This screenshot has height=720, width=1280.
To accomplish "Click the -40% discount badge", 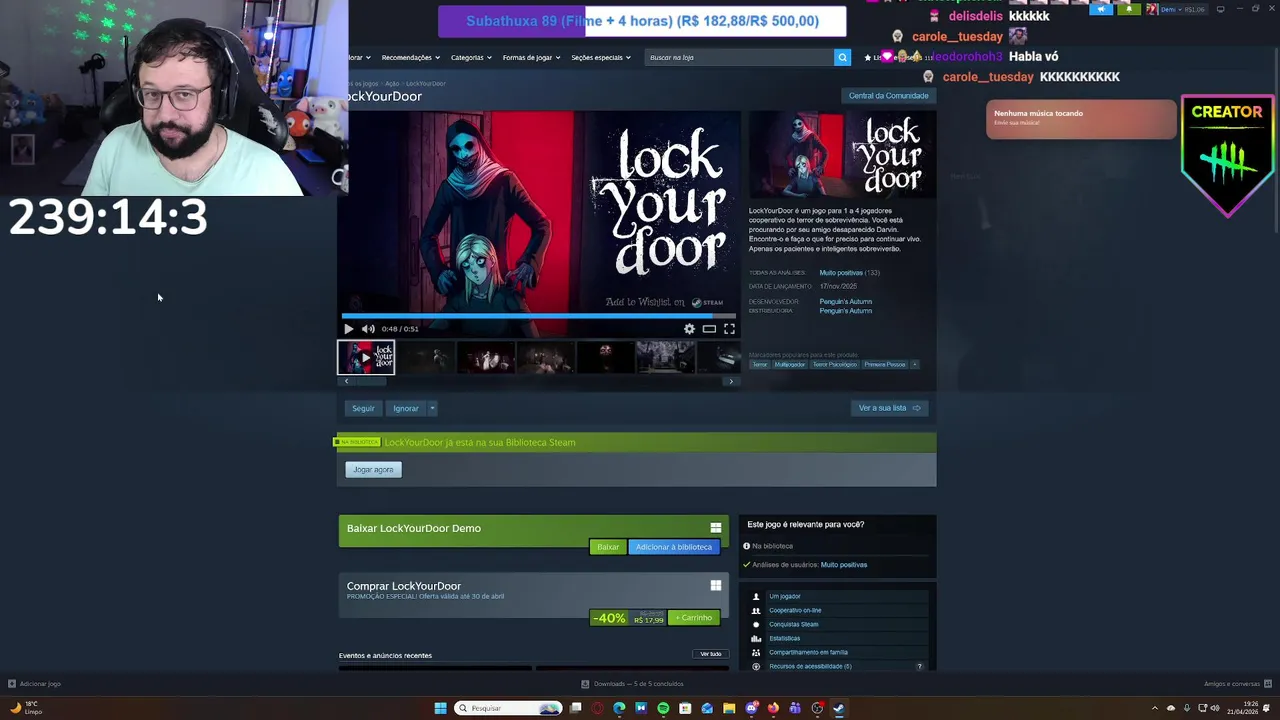I will click(609, 618).
